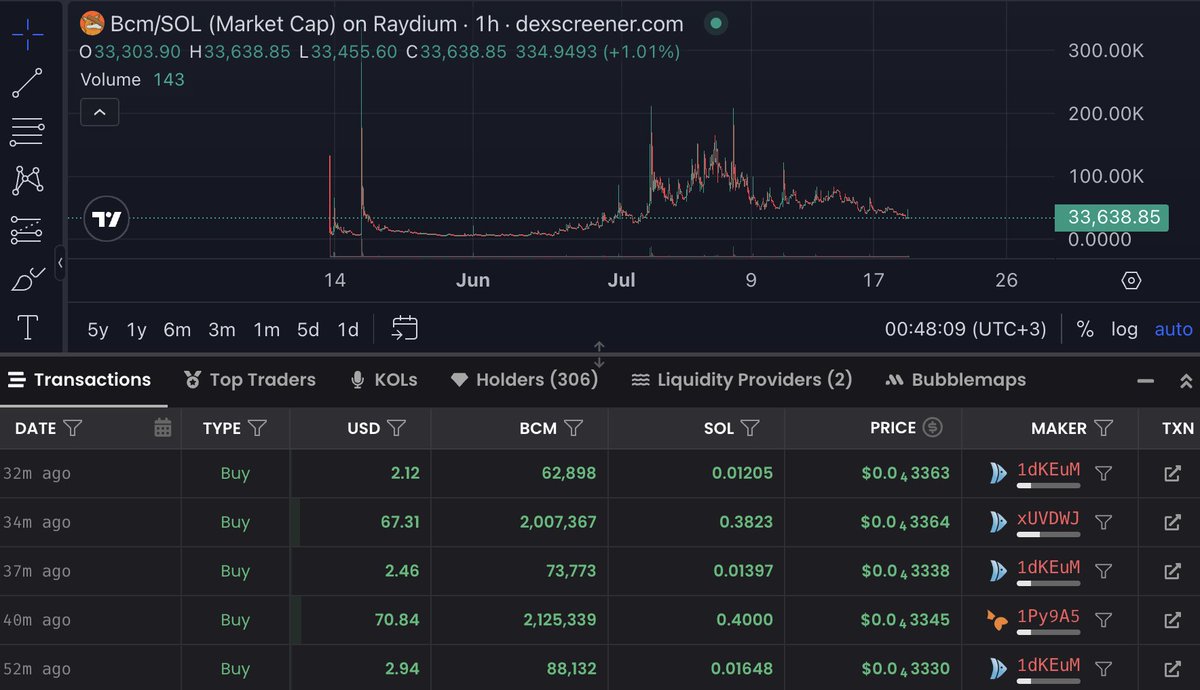
Task: Select the brush drawing tool
Action: [27, 279]
